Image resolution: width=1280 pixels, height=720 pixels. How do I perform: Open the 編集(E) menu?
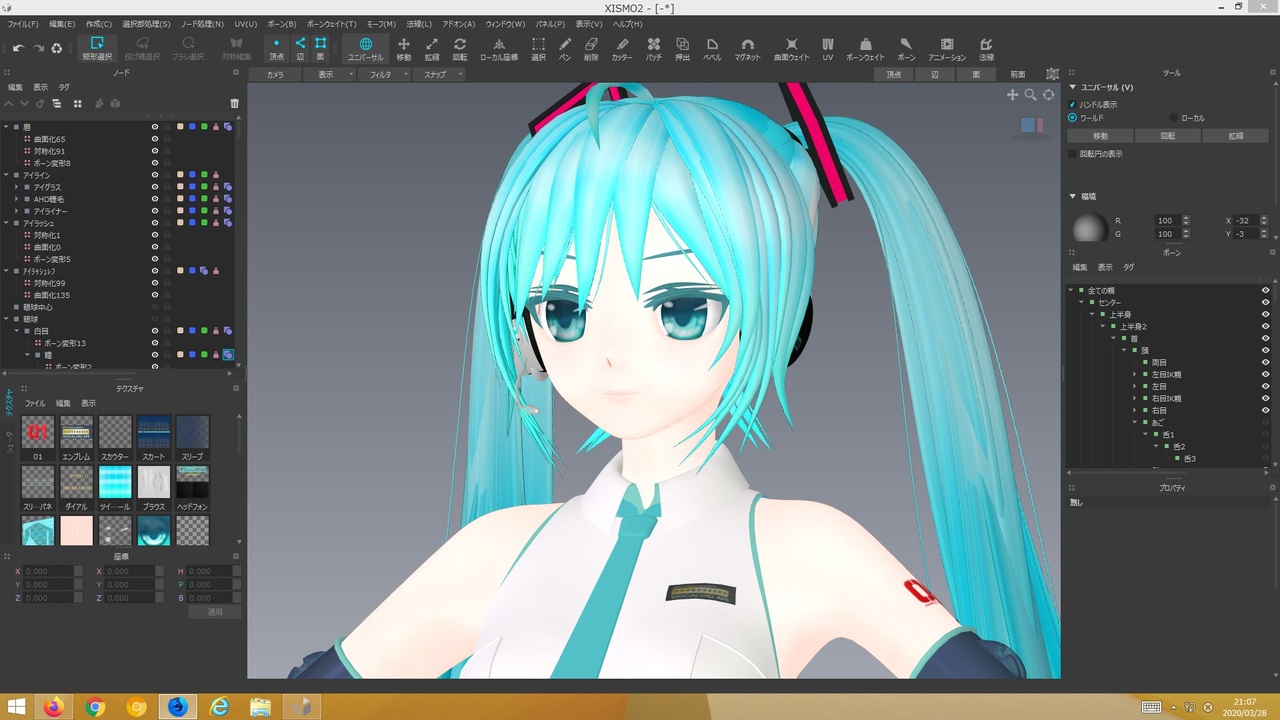(x=62, y=23)
